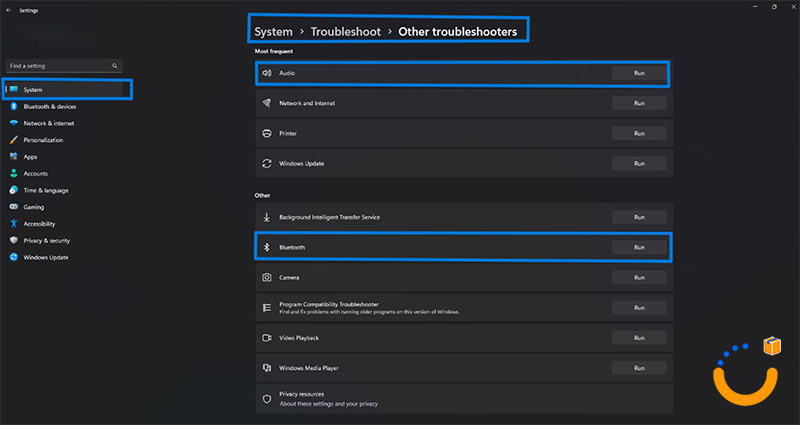Click the search magnifier in Find a setting
This screenshot has height=425, width=800.
tap(115, 66)
